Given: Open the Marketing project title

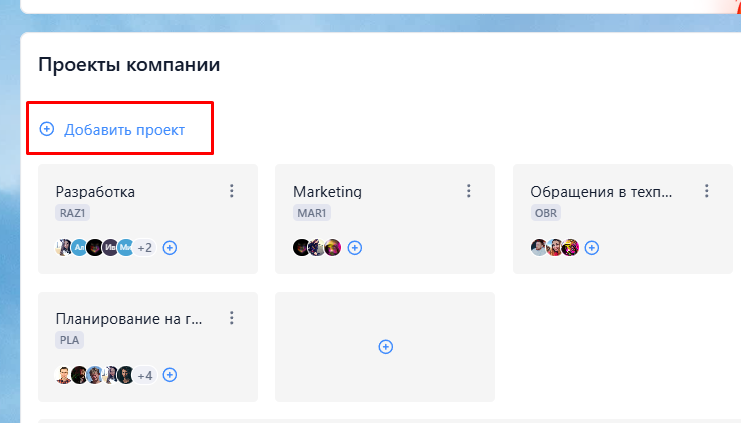Looking at the screenshot, I should tap(327, 192).
